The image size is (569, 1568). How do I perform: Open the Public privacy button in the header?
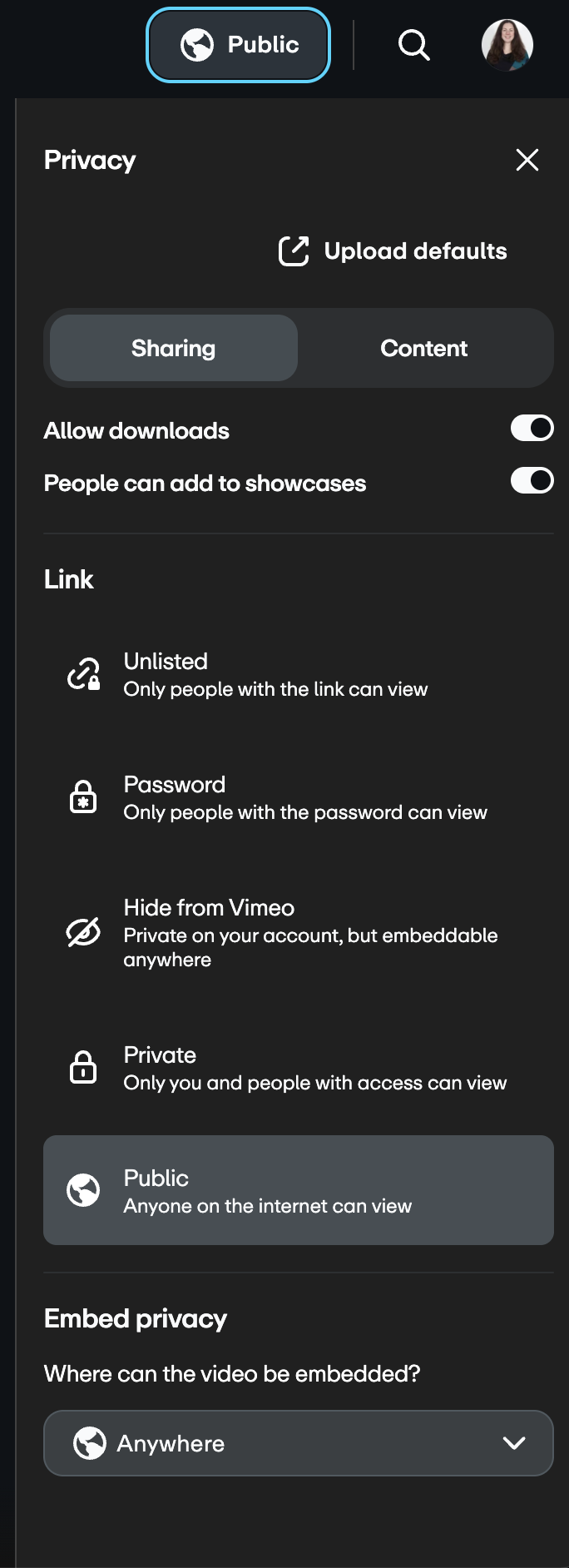239,45
